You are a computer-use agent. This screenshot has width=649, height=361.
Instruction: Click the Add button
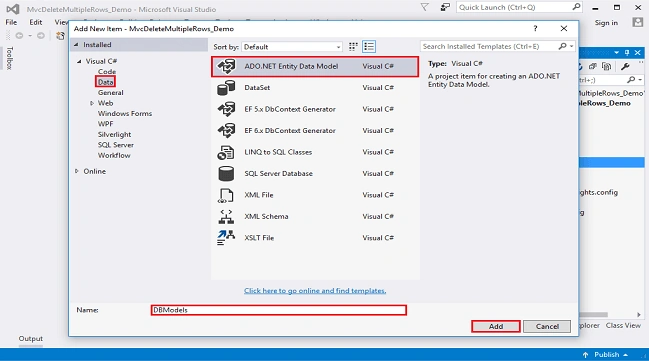[496, 326]
